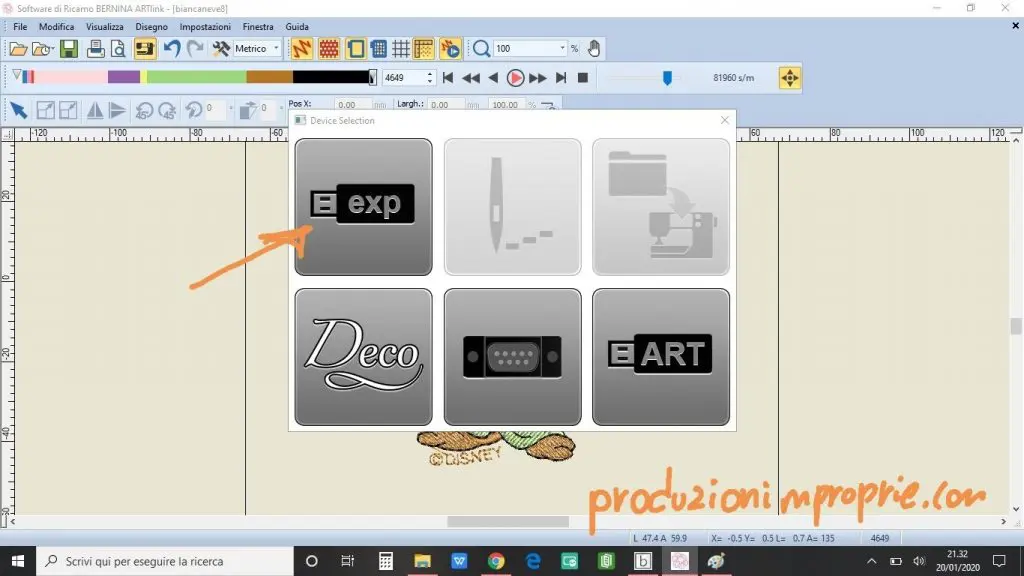Click the stitch count field showing 4649

[404, 78]
